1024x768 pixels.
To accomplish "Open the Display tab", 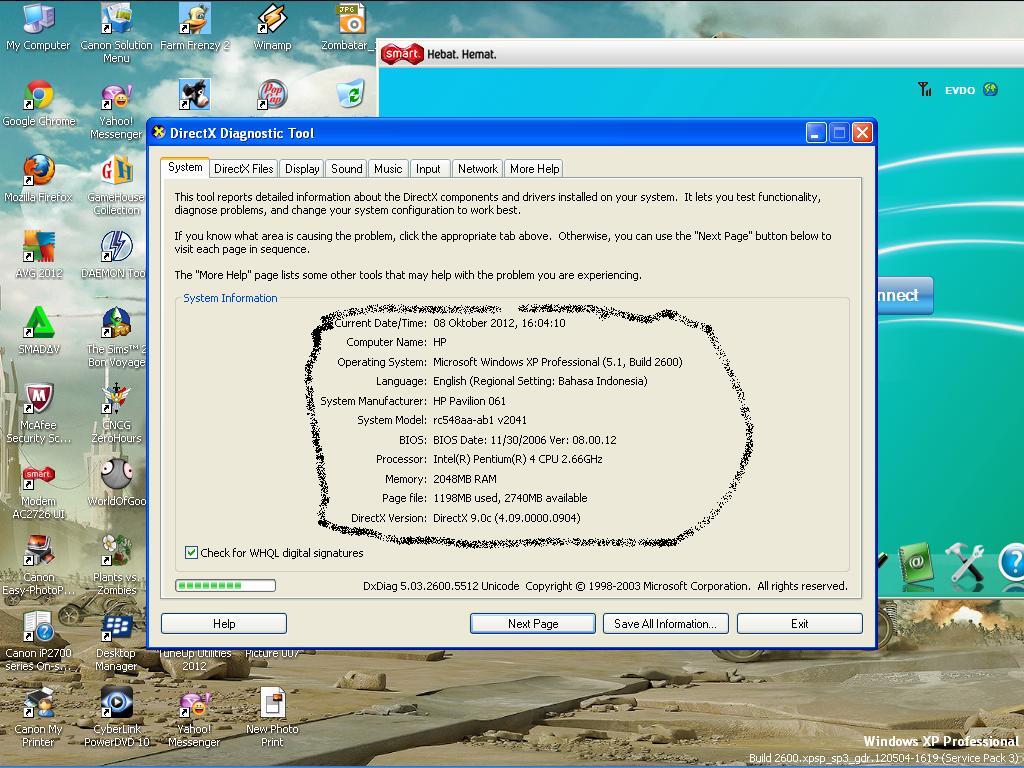I will tap(302, 169).
